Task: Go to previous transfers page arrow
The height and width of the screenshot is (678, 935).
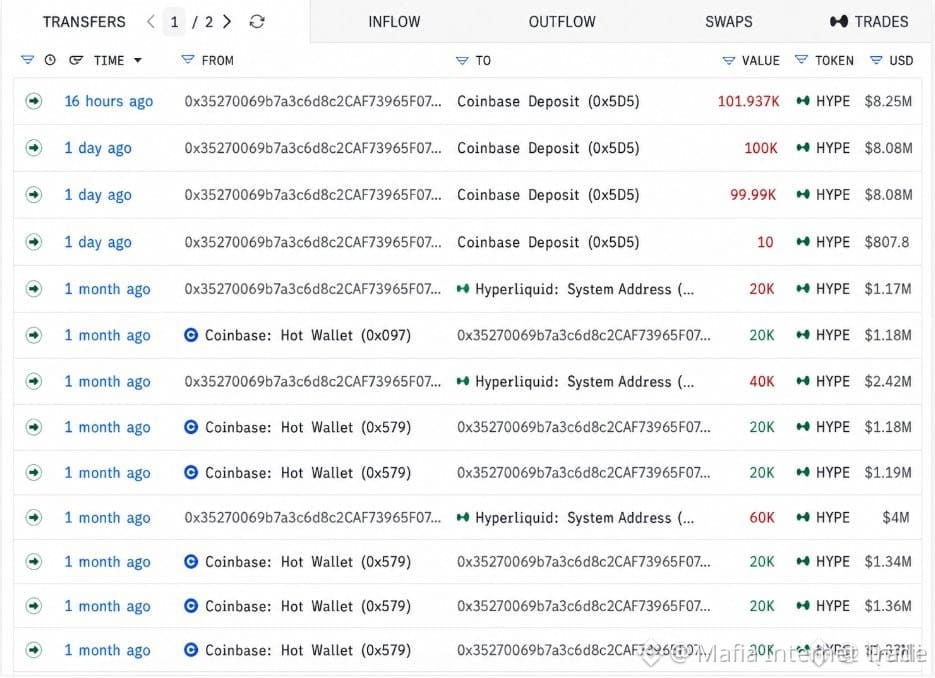Action: click(x=150, y=22)
